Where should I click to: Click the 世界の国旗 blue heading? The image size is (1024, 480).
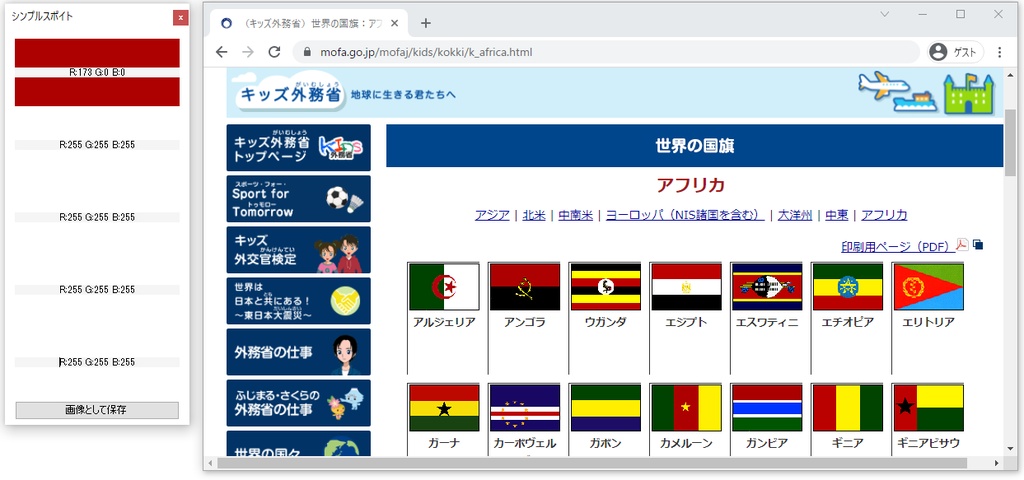coord(694,146)
